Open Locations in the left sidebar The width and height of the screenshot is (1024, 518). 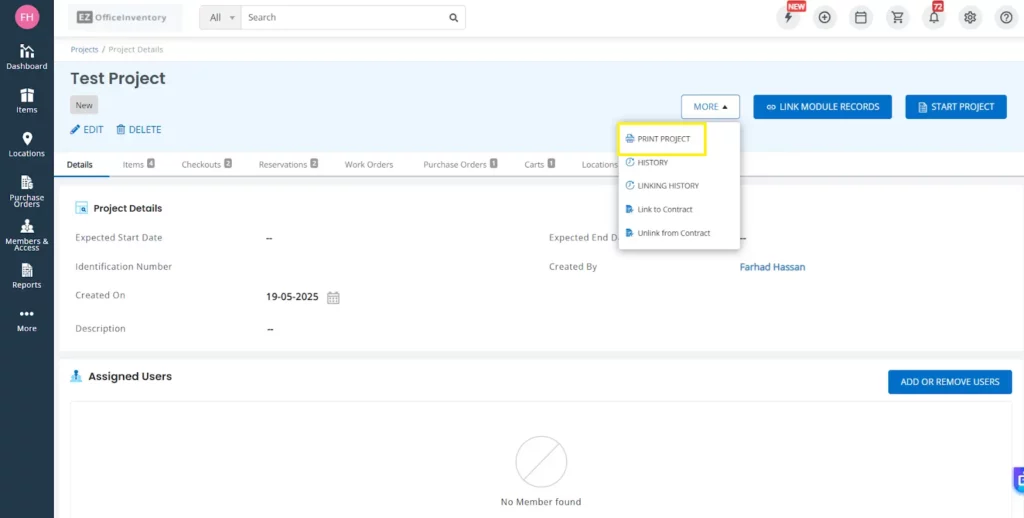pyautogui.click(x=27, y=144)
